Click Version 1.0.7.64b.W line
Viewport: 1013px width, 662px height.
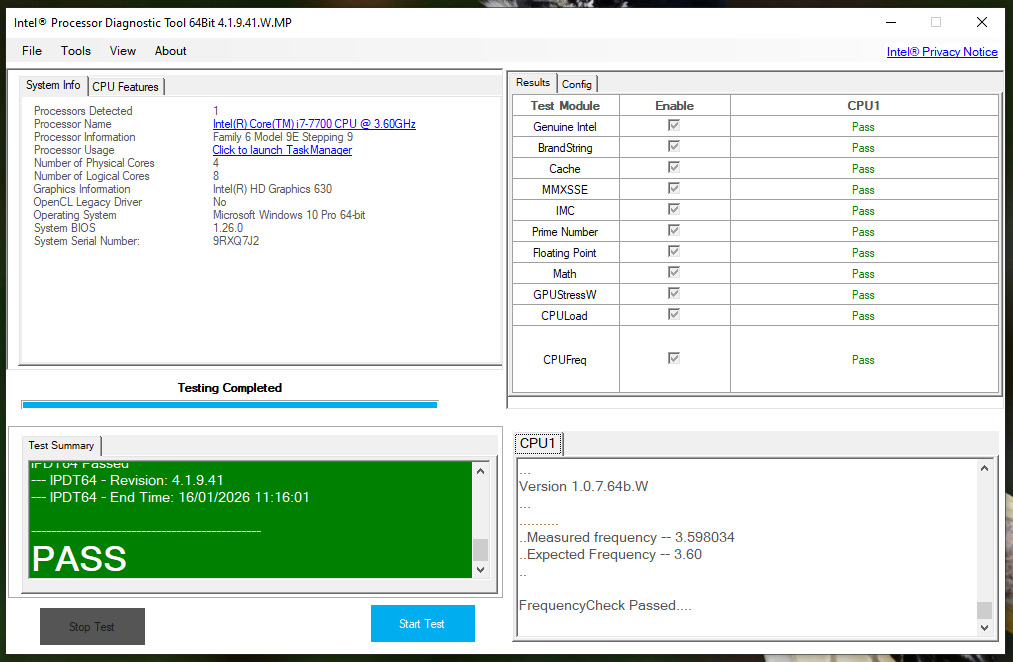coord(583,486)
